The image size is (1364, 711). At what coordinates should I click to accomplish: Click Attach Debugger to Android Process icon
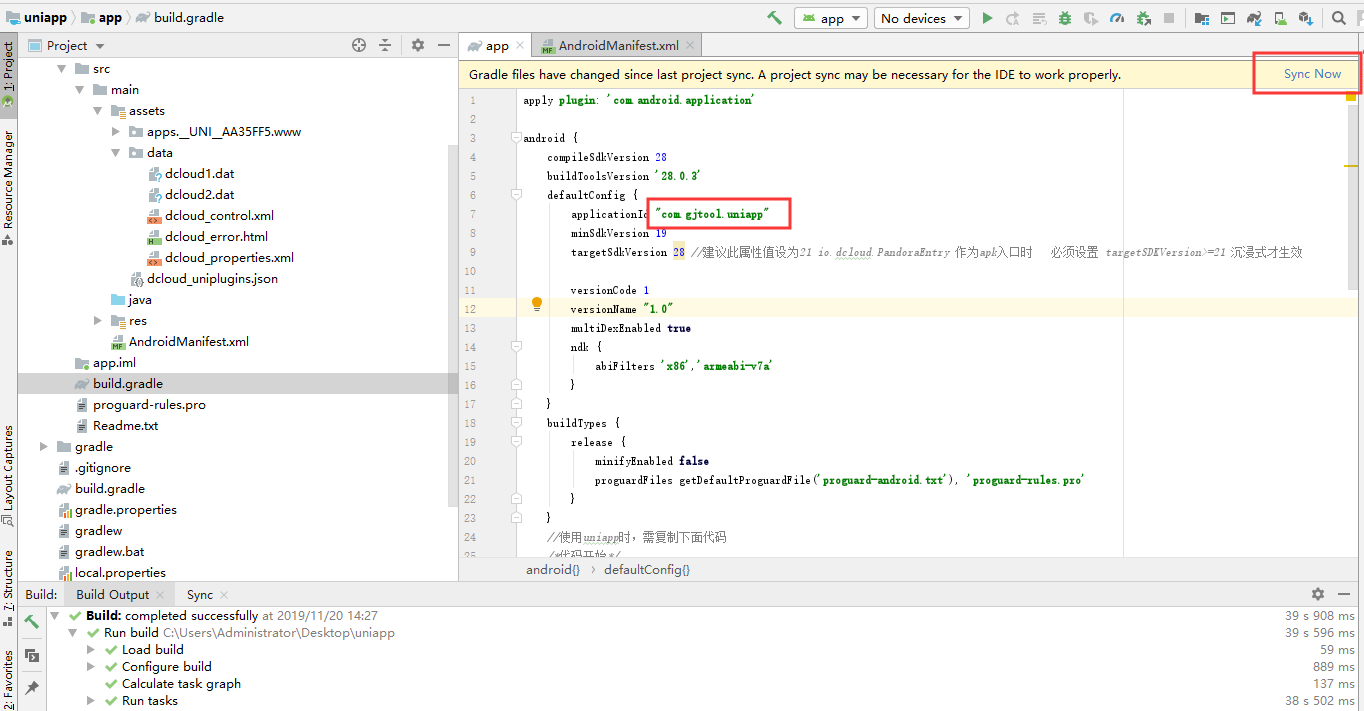pyautogui.click(x=1143, y=18)
